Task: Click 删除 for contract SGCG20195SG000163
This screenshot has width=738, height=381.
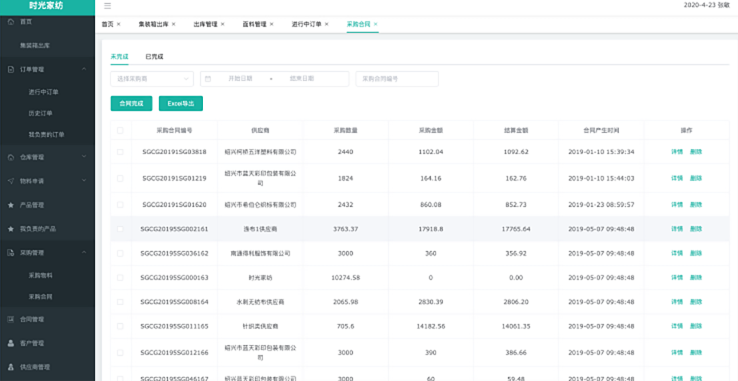Action: (696, 278)
